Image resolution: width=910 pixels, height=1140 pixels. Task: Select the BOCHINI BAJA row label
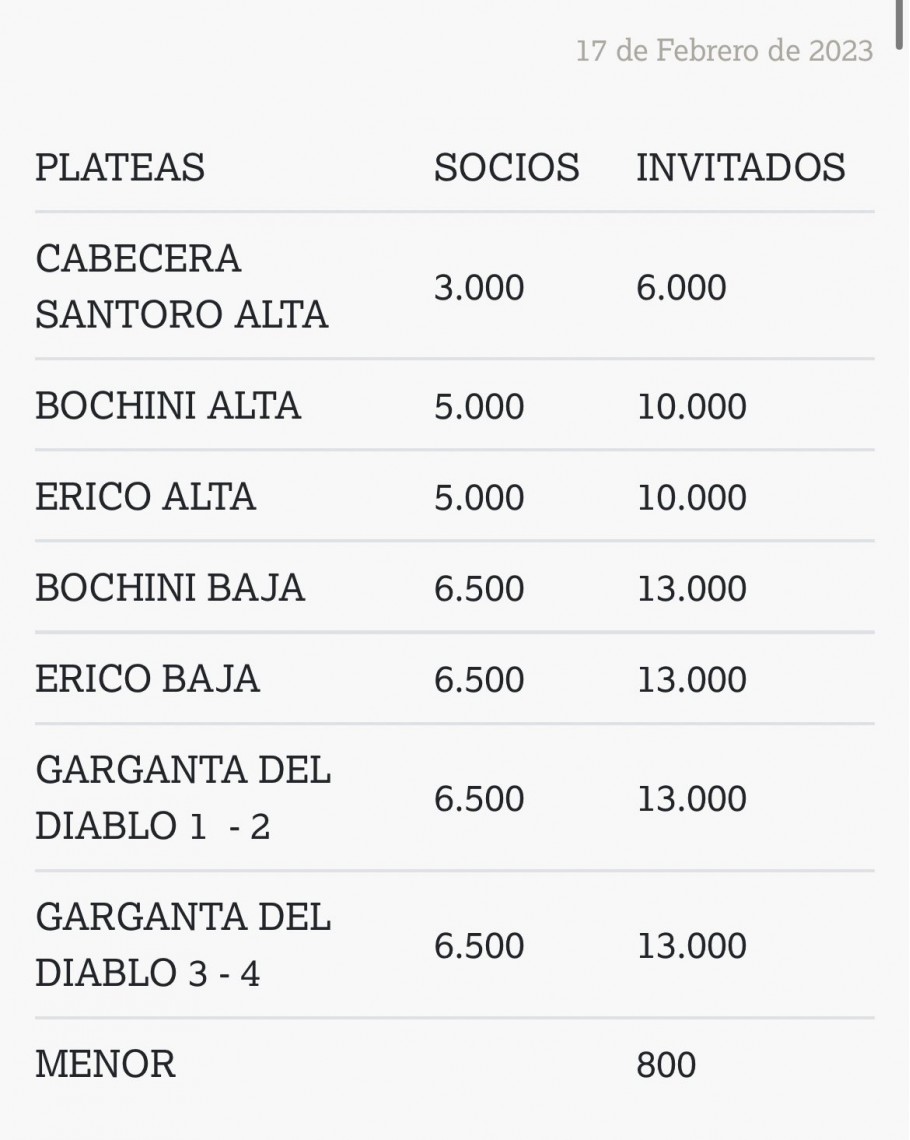coord(170,587)
